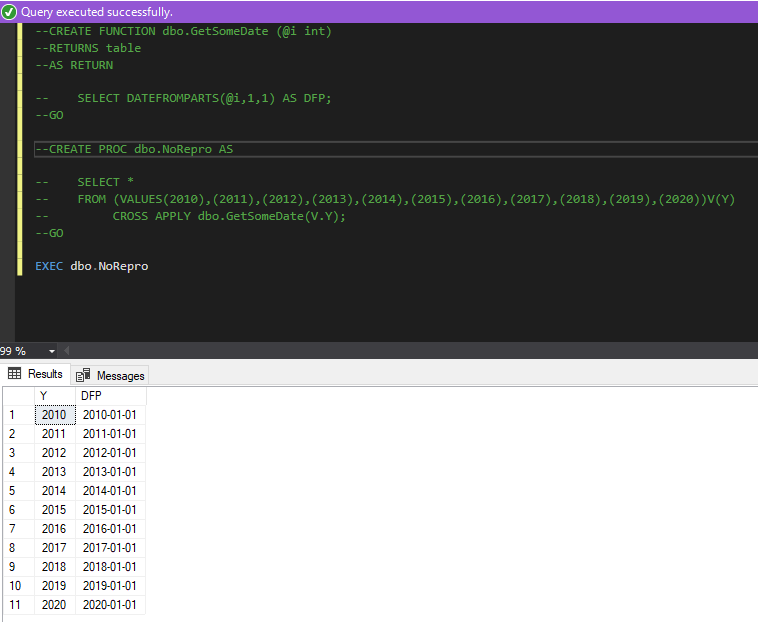Screen dimensions: 758x622
Task: Click the SELECT DATEFROMPARTS comment line
Action: tap(183, 98)
